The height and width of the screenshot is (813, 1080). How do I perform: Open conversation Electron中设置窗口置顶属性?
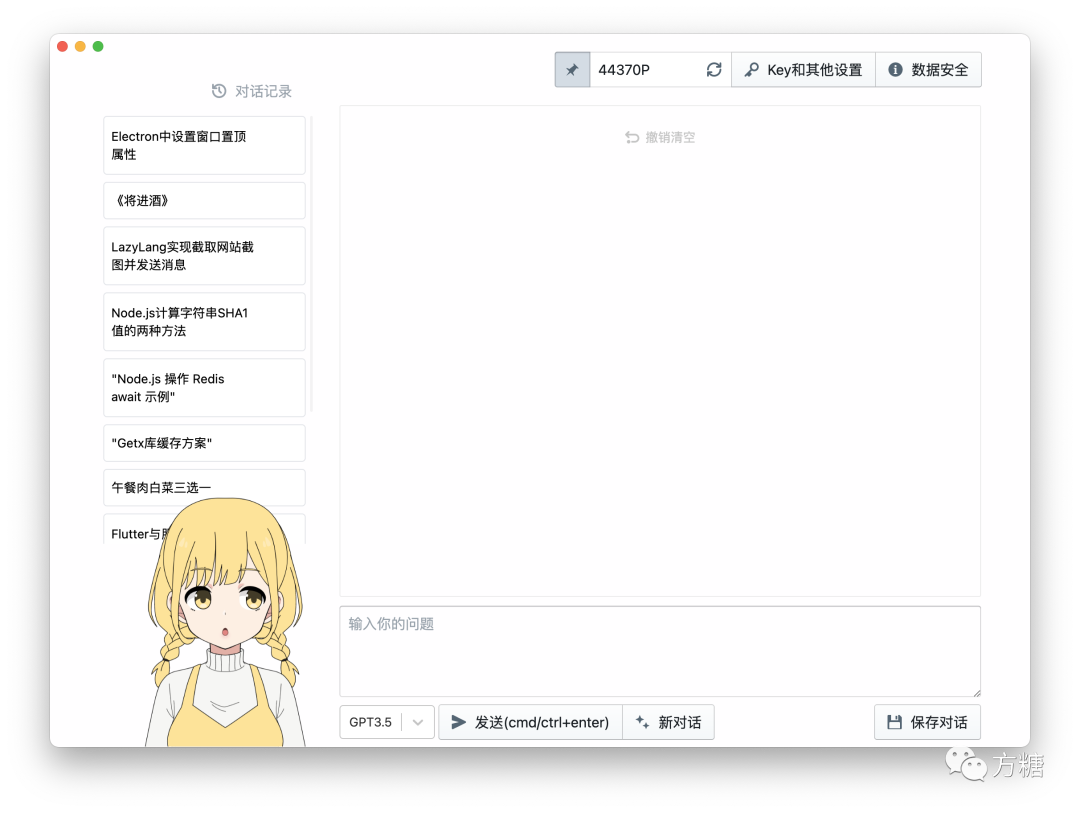[204, 145]
